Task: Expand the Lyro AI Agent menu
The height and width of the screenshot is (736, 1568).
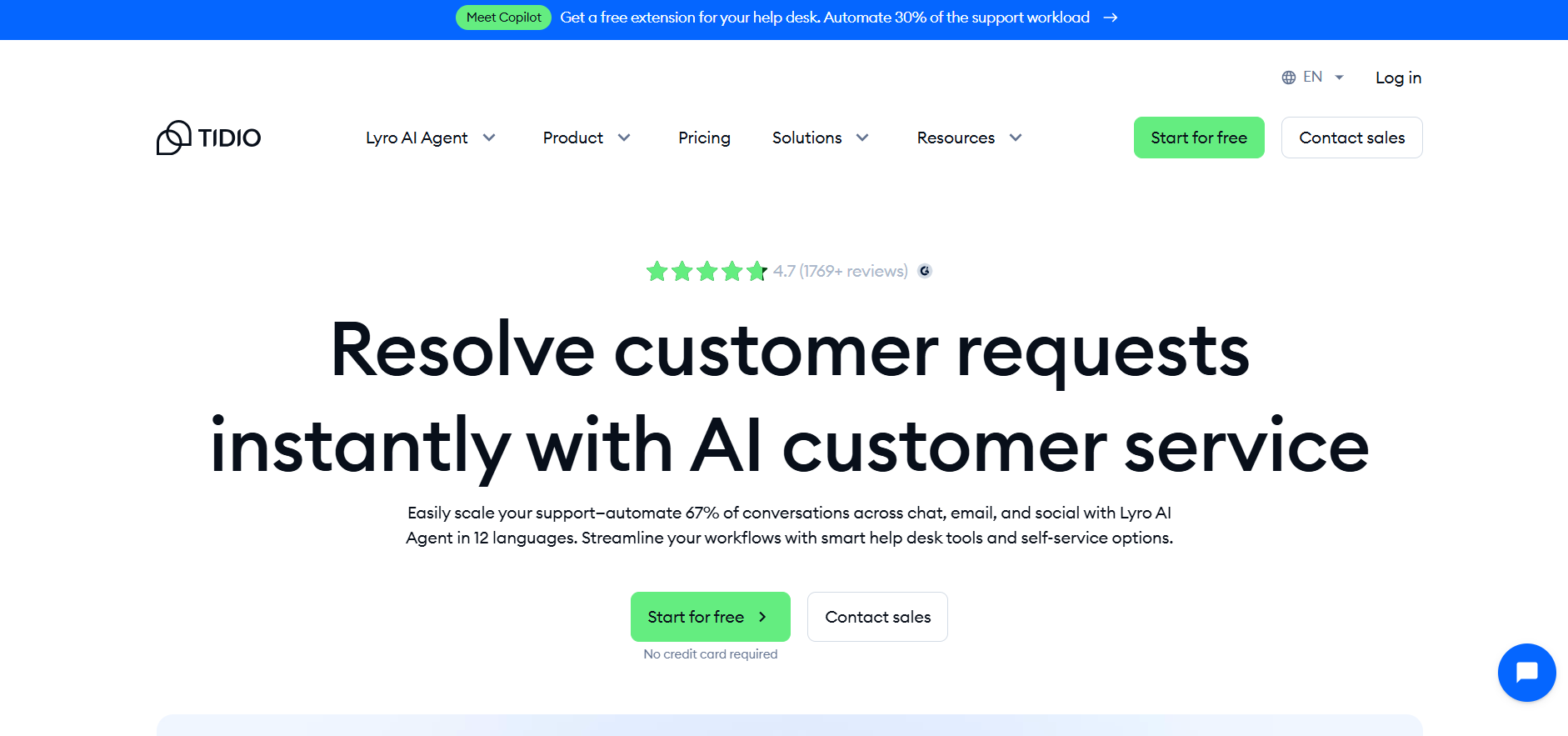Action: coord(431,138)
